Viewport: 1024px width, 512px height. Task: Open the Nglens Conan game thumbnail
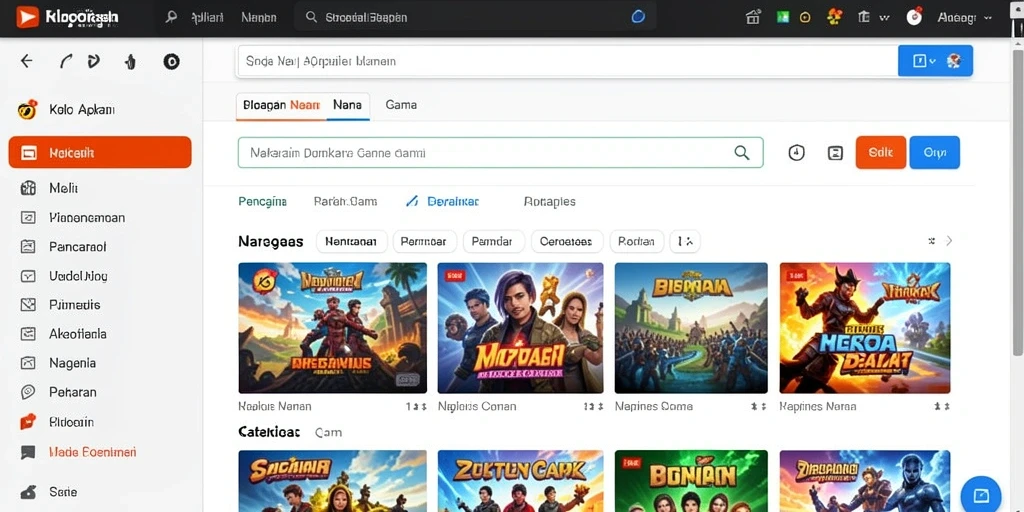520,328
